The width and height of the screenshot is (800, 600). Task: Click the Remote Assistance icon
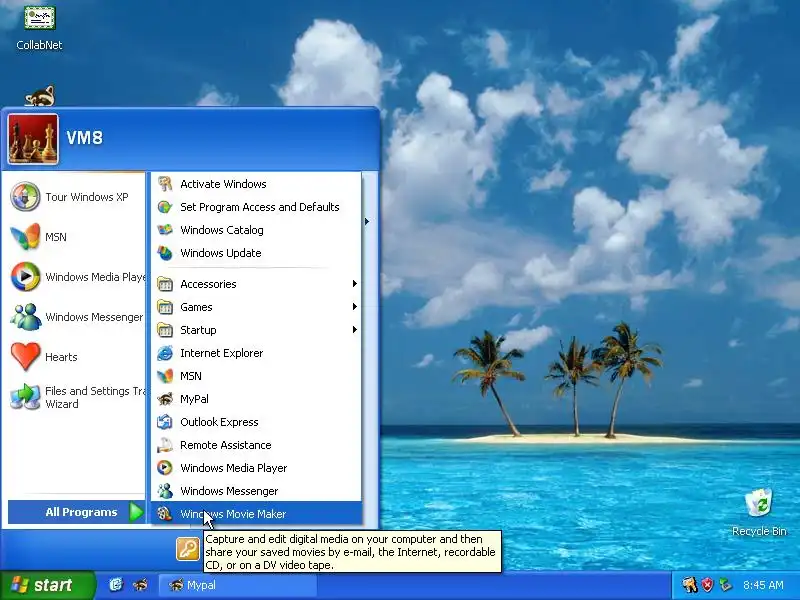(165, 445)
